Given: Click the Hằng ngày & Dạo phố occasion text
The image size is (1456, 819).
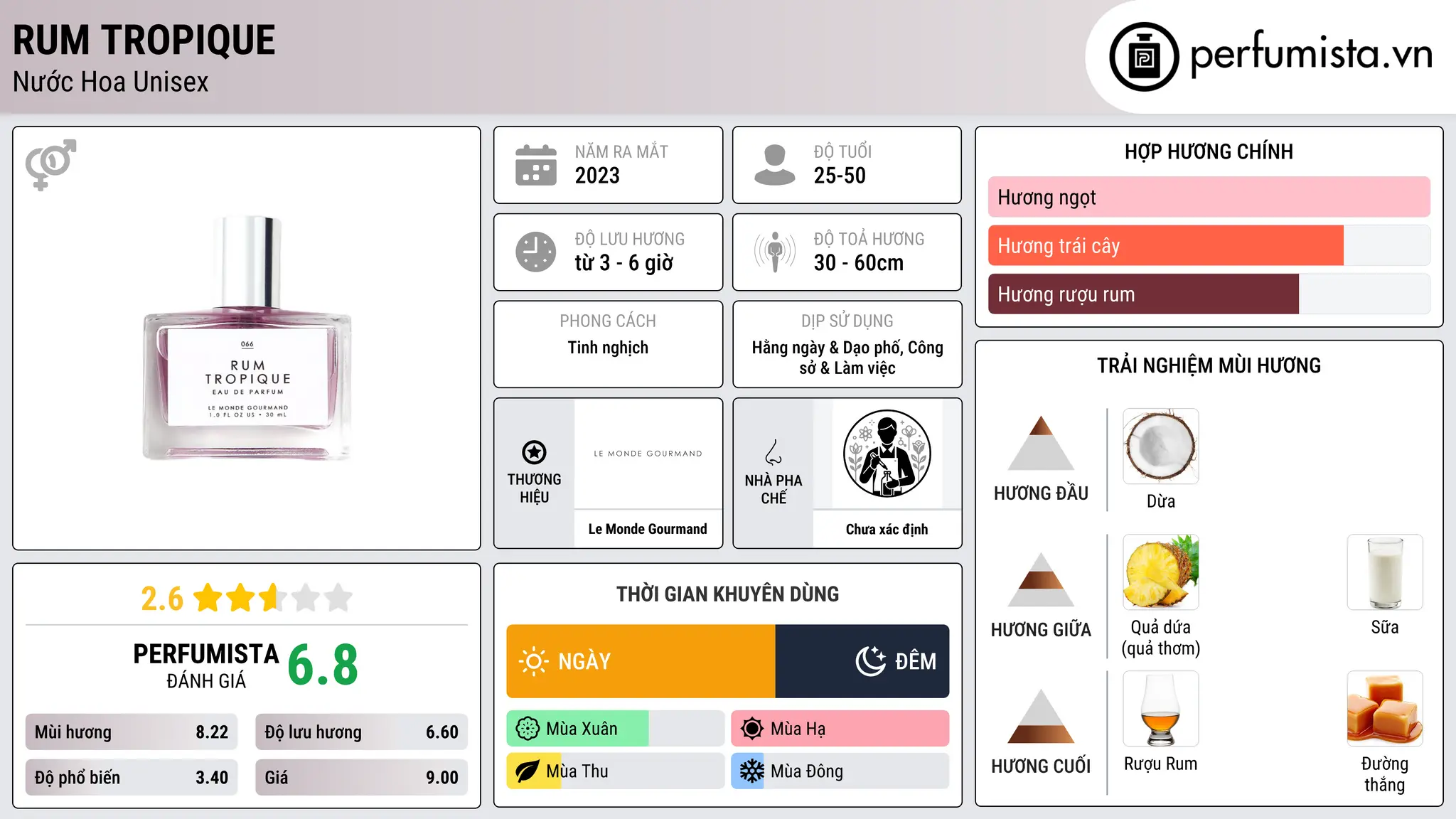Looking at the screenshot, I should point(847,358).
